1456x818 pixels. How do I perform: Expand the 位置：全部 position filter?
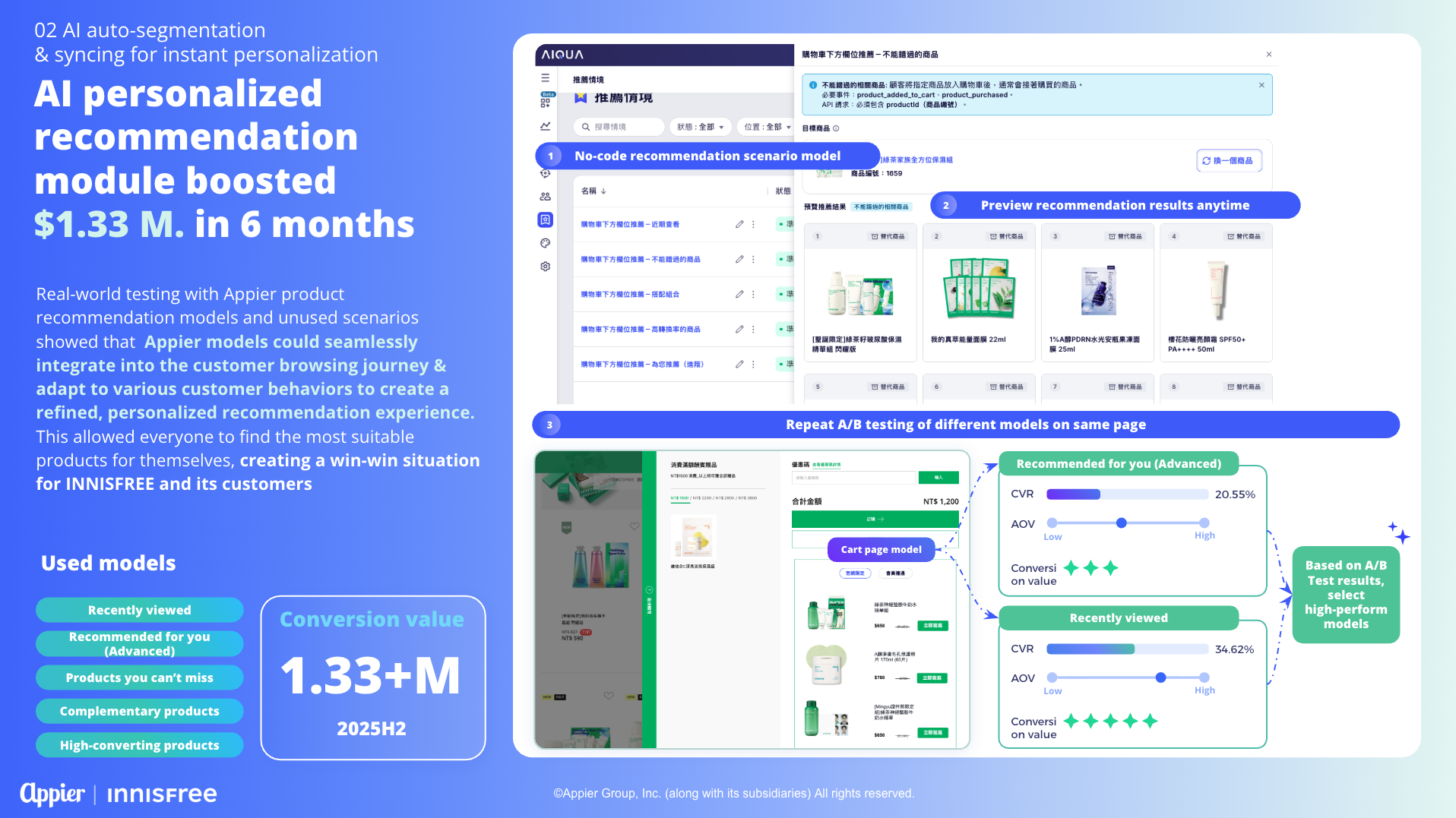tap(766, 127)
